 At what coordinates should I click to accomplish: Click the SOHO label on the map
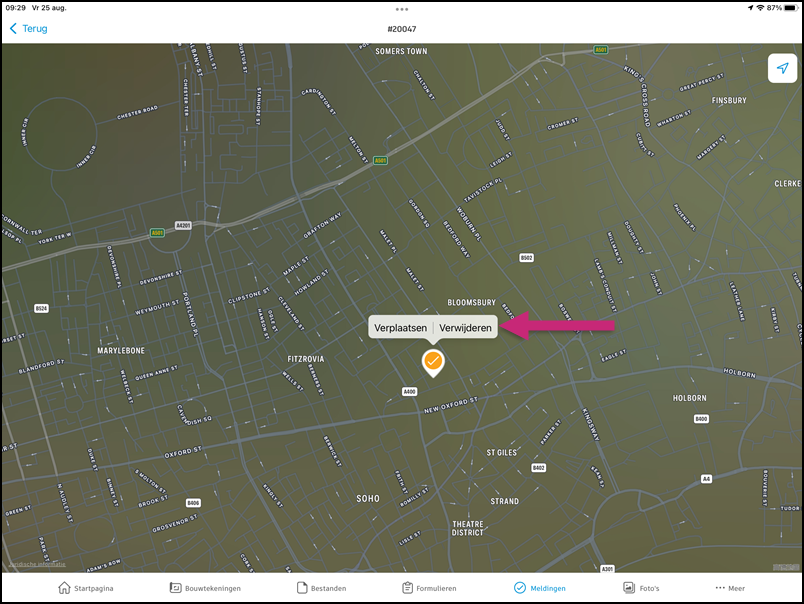point(368,498)
